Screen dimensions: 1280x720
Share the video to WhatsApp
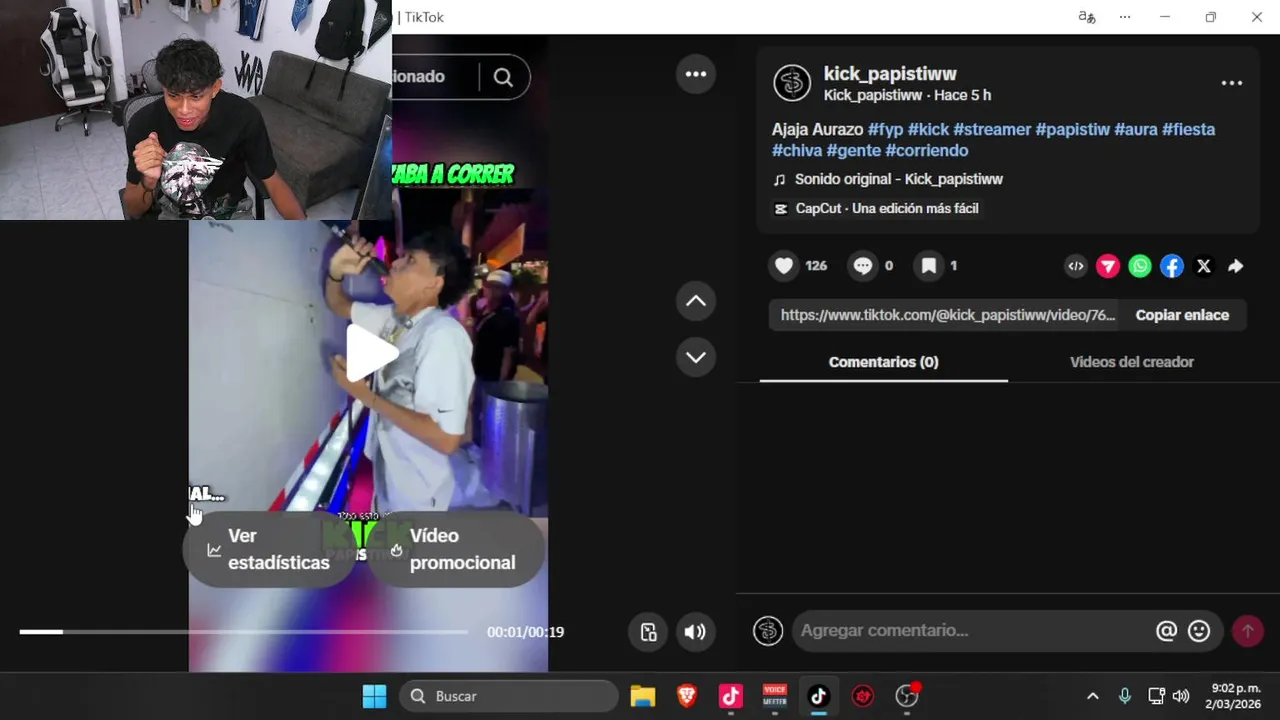[x=1140, y=266]
